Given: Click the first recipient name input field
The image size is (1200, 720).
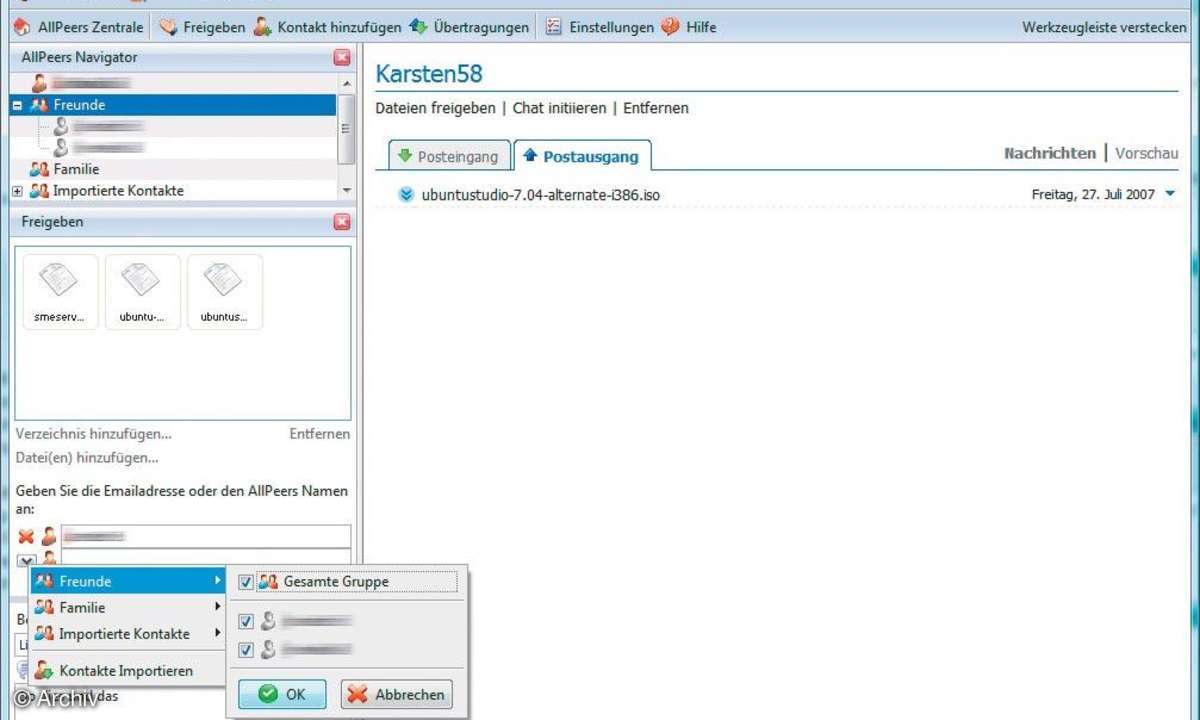Looking at the screenshot, I should [x=206, y=537].
